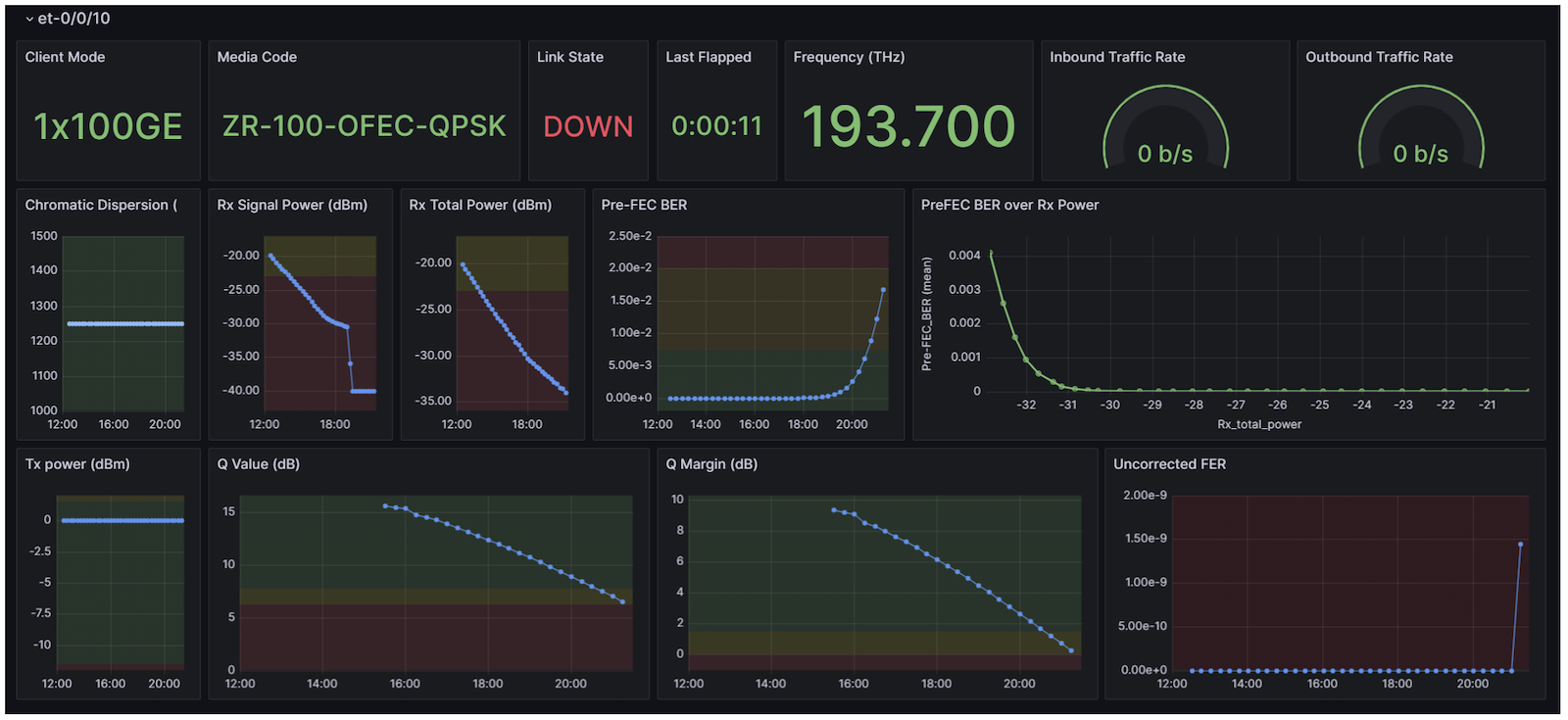Image resolution: width=1568 pixels, height=720 pixels.
Task: Click the first point of the Rx Signal Power line
Action: pyautogui.click(x=270, y=256)
